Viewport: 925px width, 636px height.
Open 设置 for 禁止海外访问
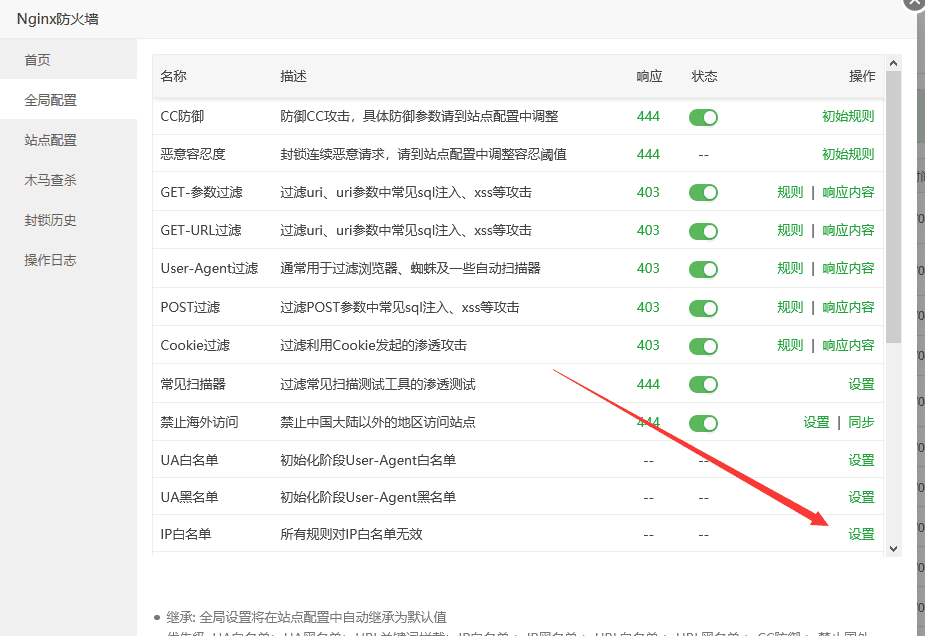816,422
